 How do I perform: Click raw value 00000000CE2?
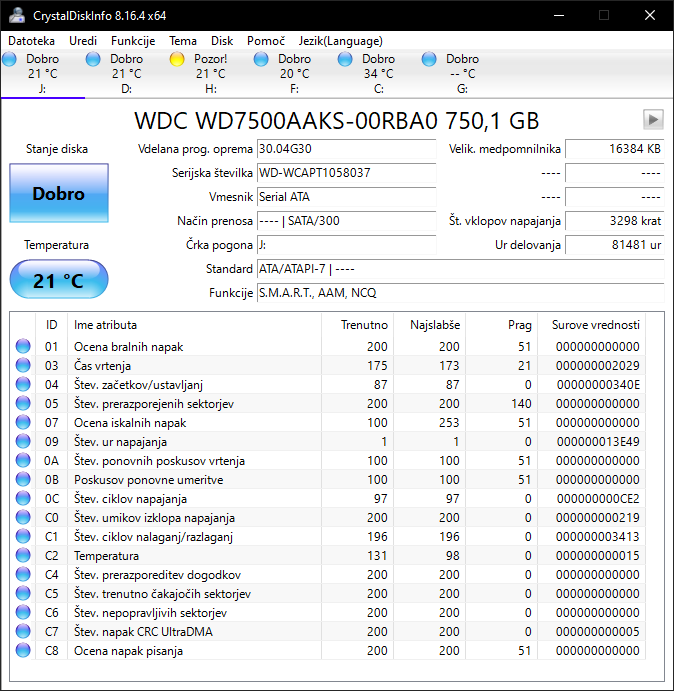point(598,498)
